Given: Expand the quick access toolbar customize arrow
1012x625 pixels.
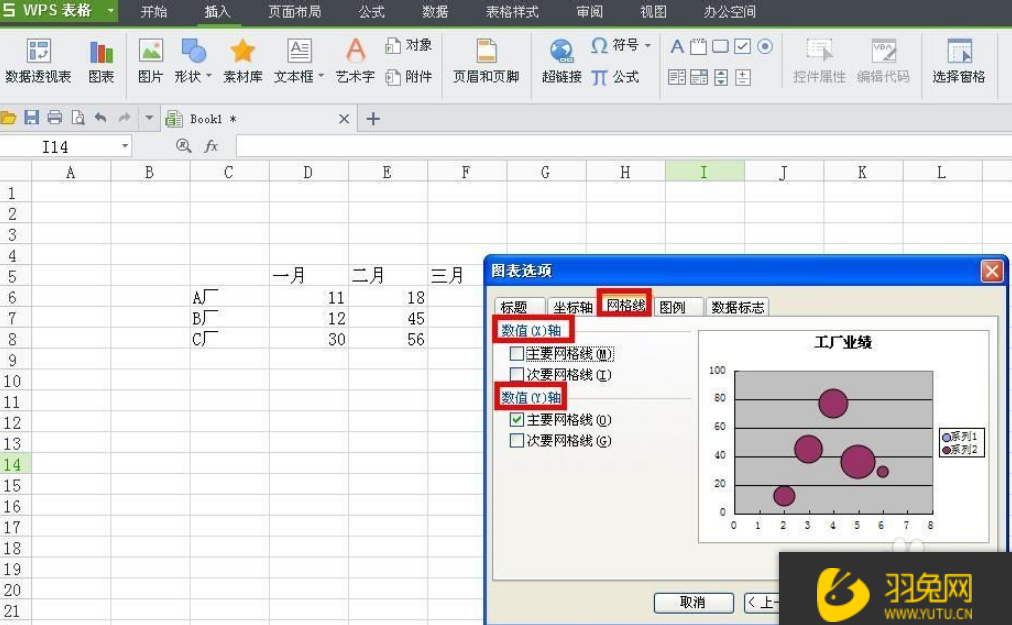Looking at the screenshot, I should 149,118.
